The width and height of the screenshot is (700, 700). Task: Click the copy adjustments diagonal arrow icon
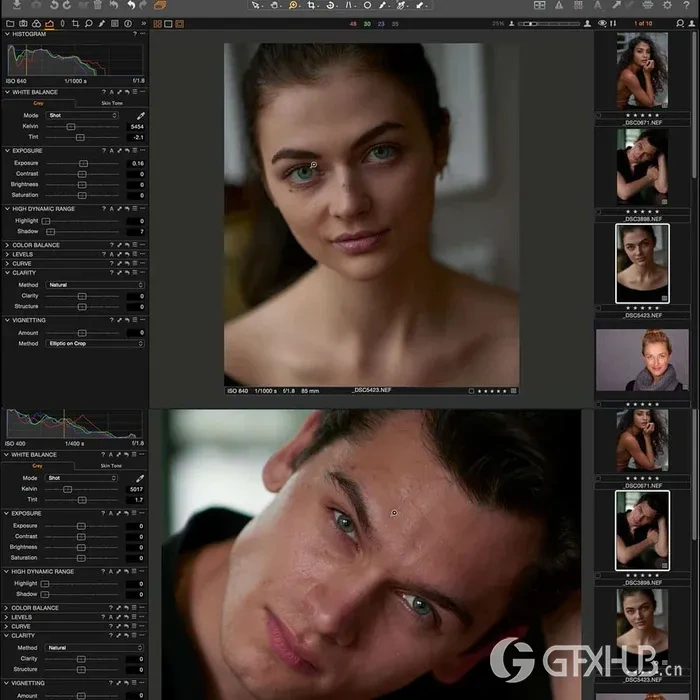click(616, 5)
